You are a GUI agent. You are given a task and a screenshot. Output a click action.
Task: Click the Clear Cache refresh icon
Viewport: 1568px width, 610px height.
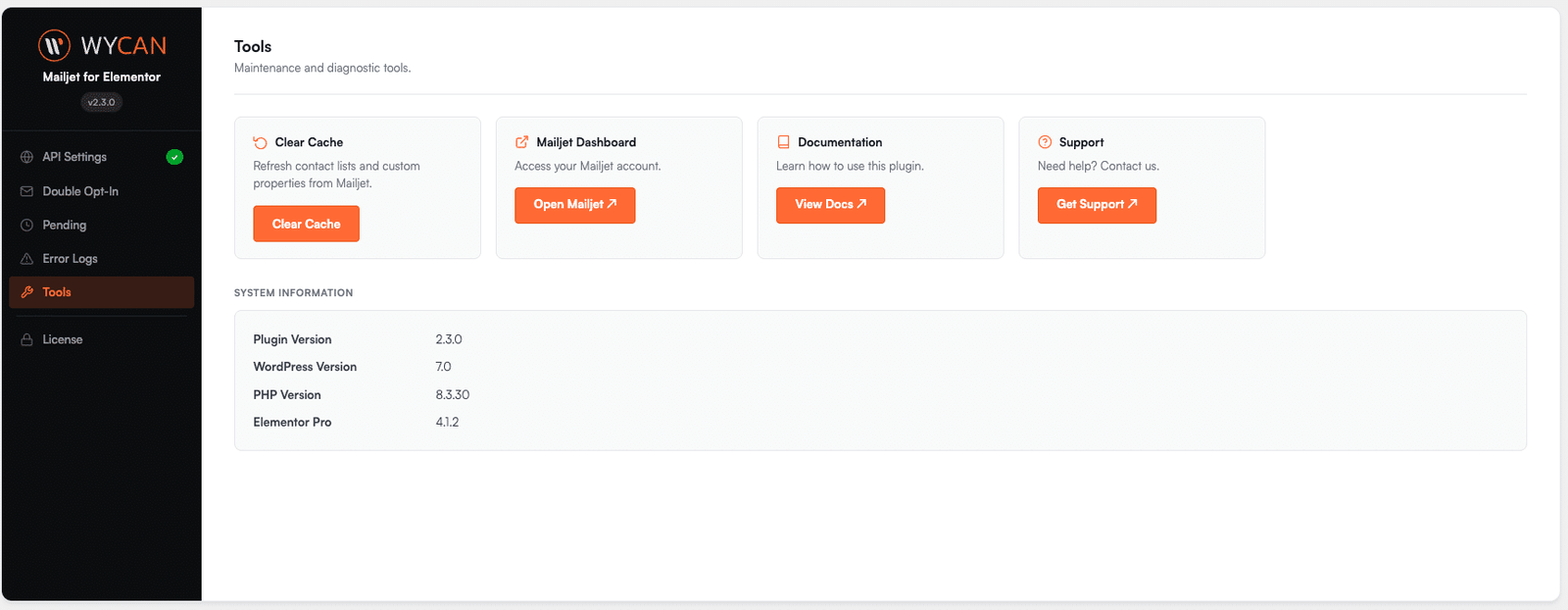[260, 142]
